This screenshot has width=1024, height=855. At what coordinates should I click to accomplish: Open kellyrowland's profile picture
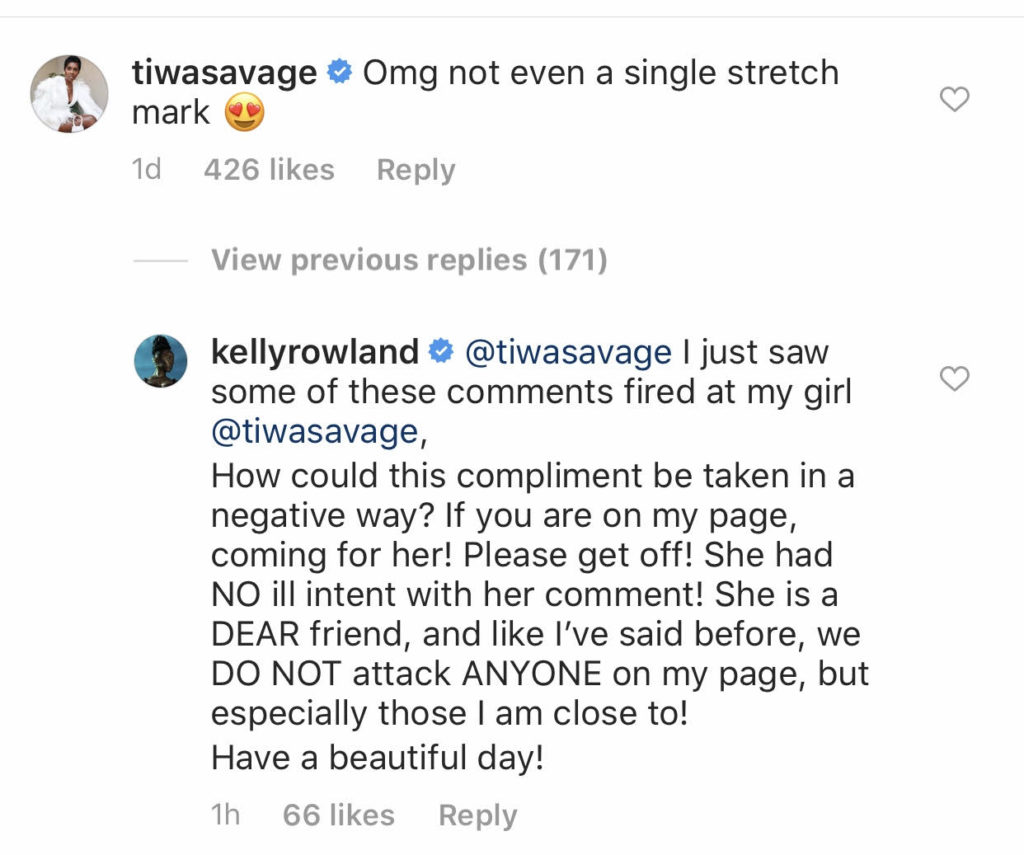161,361
